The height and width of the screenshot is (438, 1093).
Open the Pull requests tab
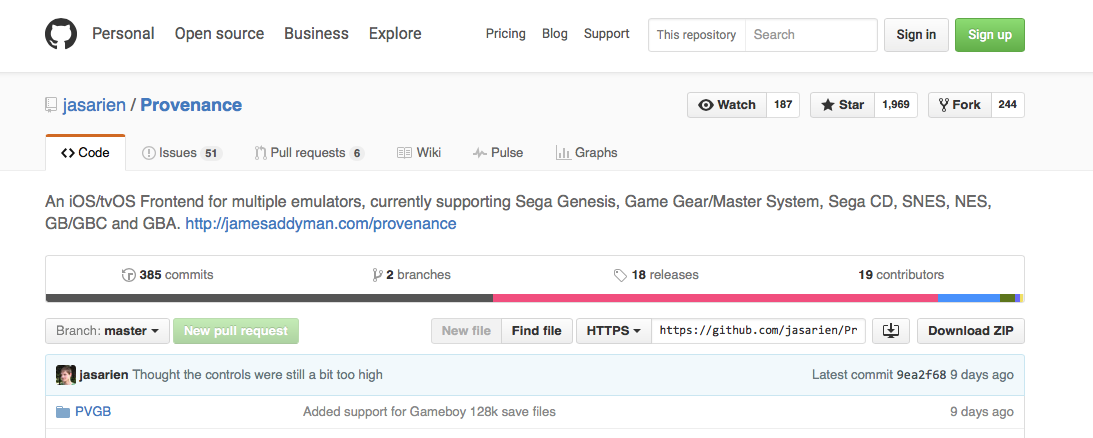309,153
